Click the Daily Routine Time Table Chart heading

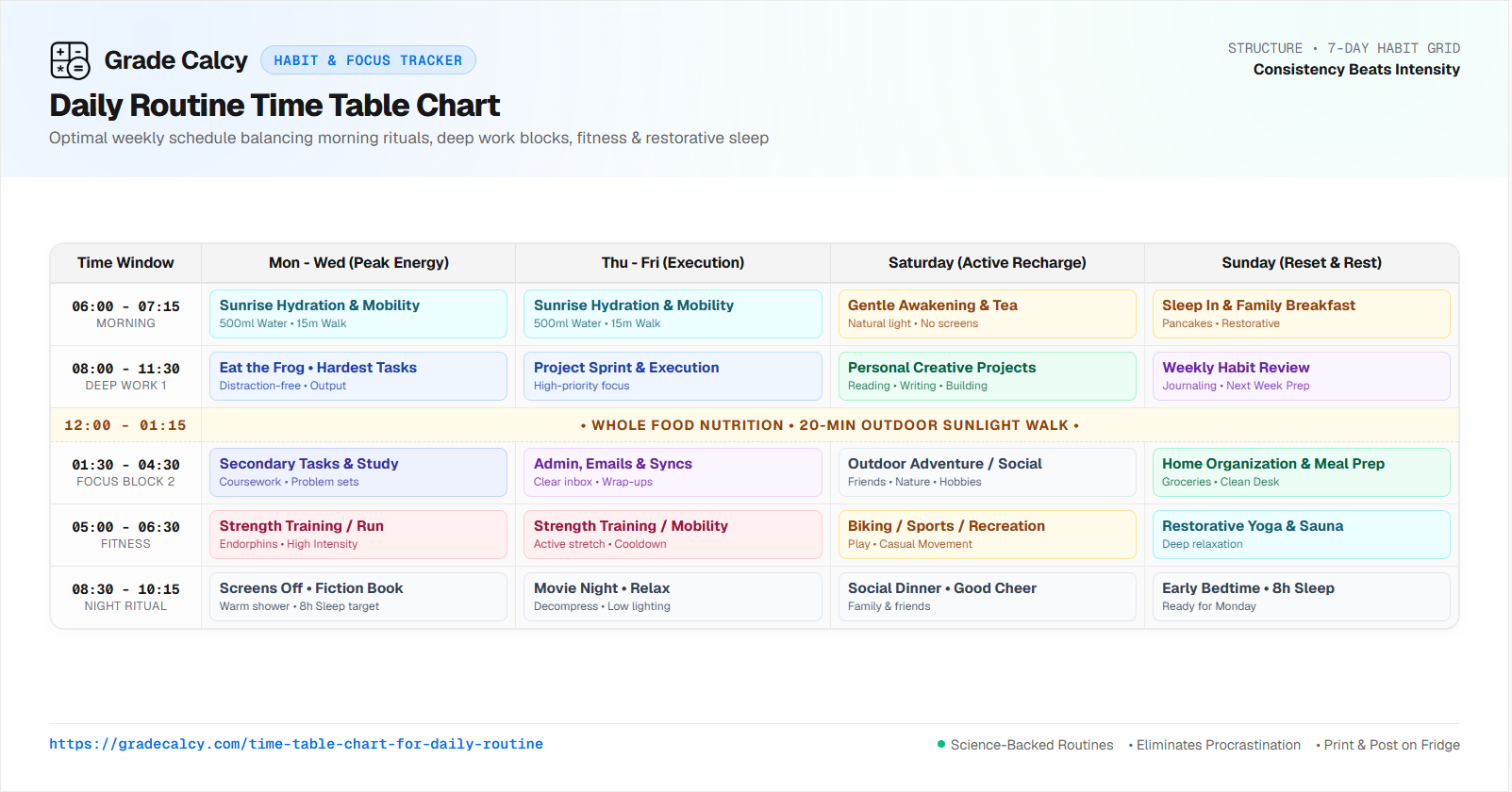point(274,106)
